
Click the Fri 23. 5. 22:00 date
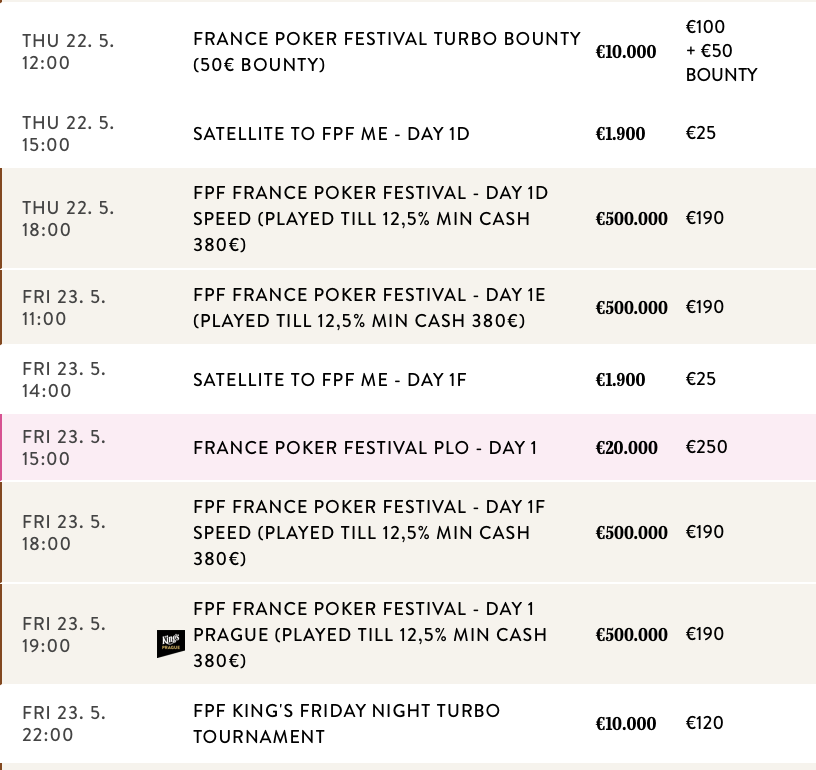64,724
